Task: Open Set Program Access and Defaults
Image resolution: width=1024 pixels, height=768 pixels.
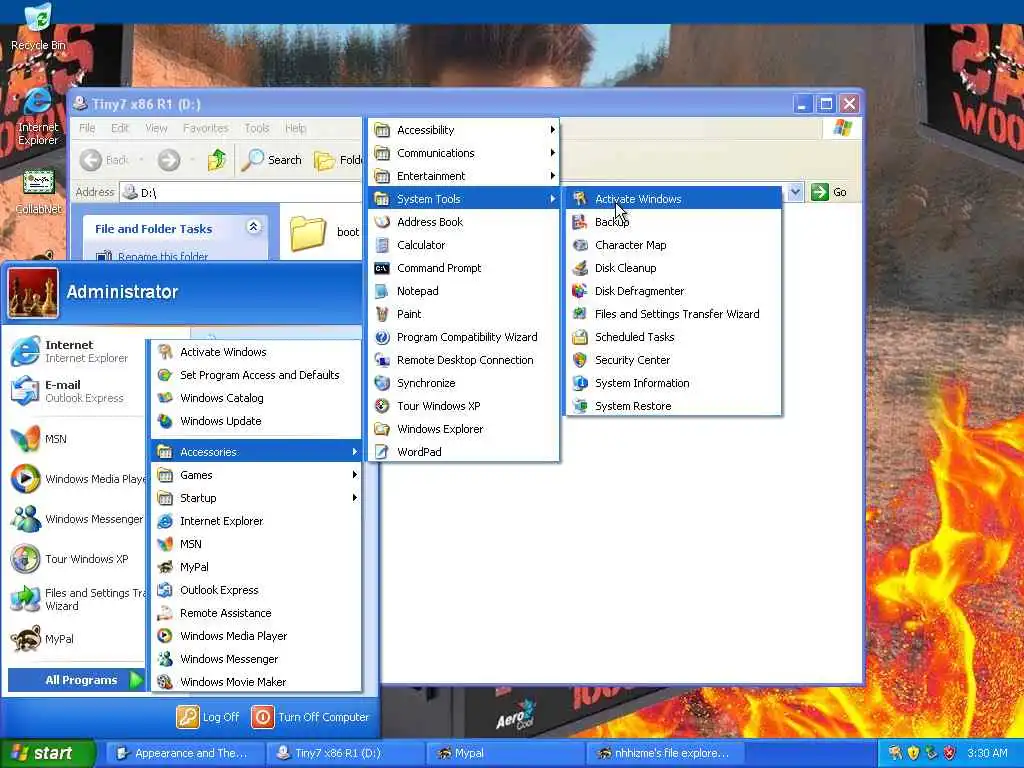Action: [256, 375]
